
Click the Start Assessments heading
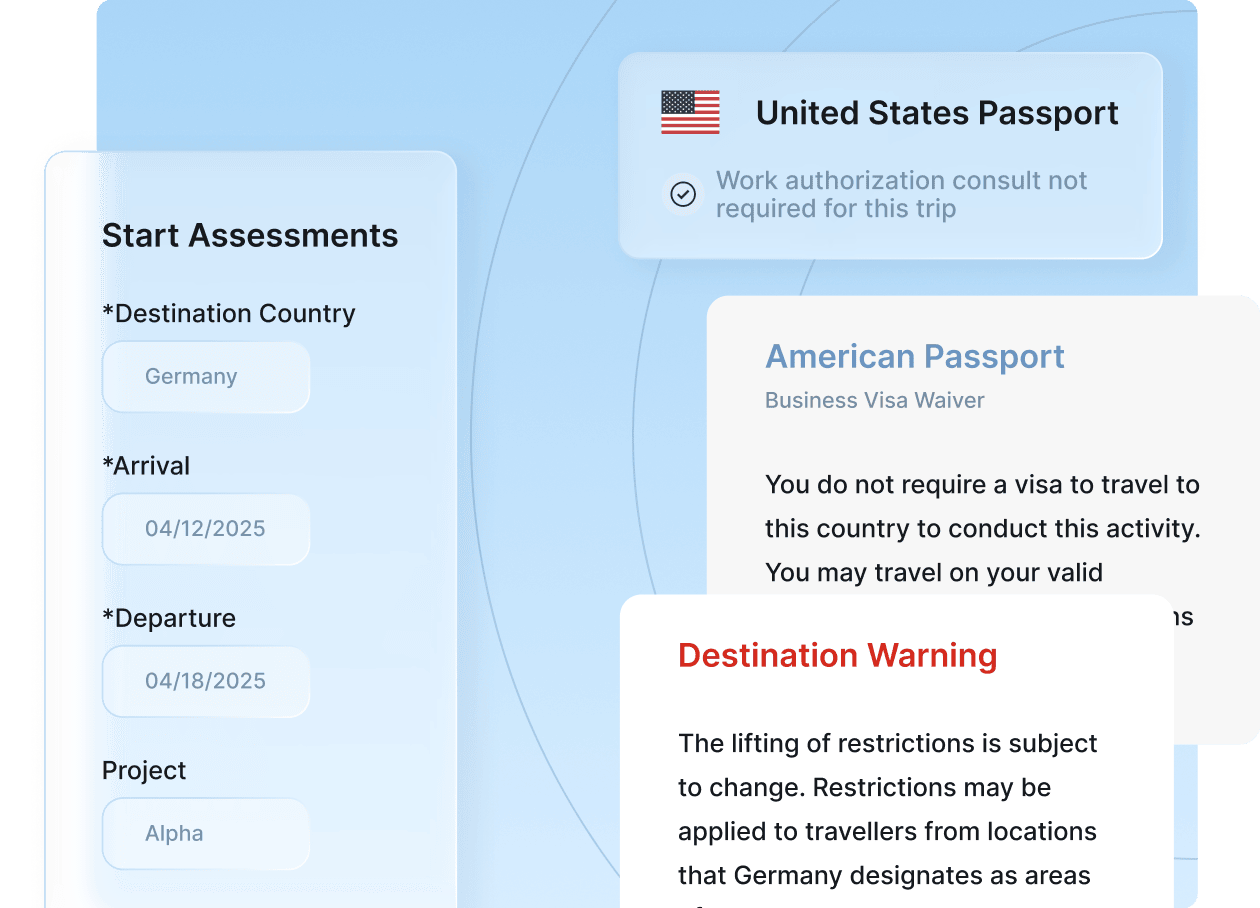pyautogui.click(x=250, y=236)
